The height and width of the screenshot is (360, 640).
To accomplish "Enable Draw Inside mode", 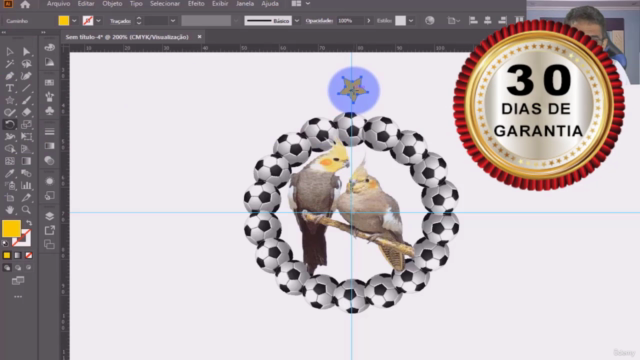I will 29,268.
